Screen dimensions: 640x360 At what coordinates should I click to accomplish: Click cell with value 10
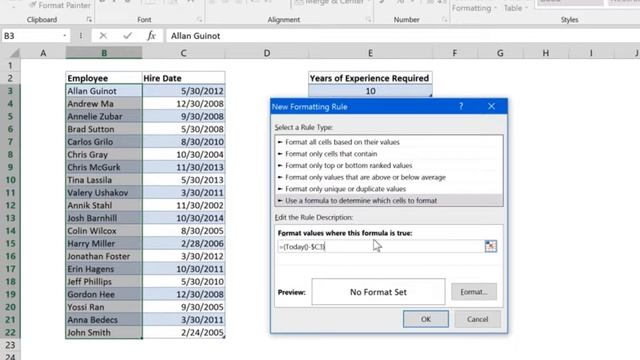coord(370,91)
